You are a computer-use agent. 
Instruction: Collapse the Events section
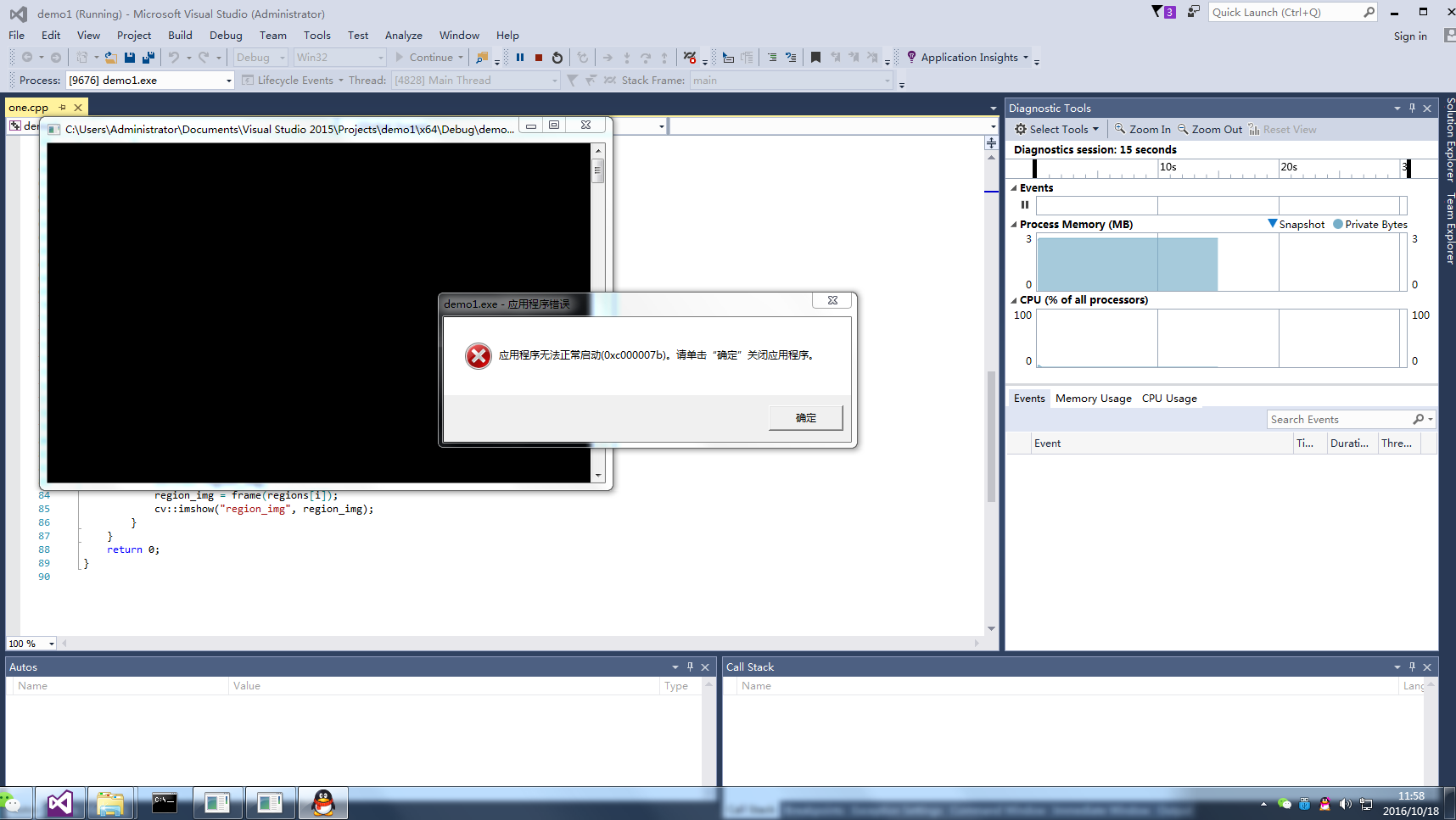click(1014, 188)
